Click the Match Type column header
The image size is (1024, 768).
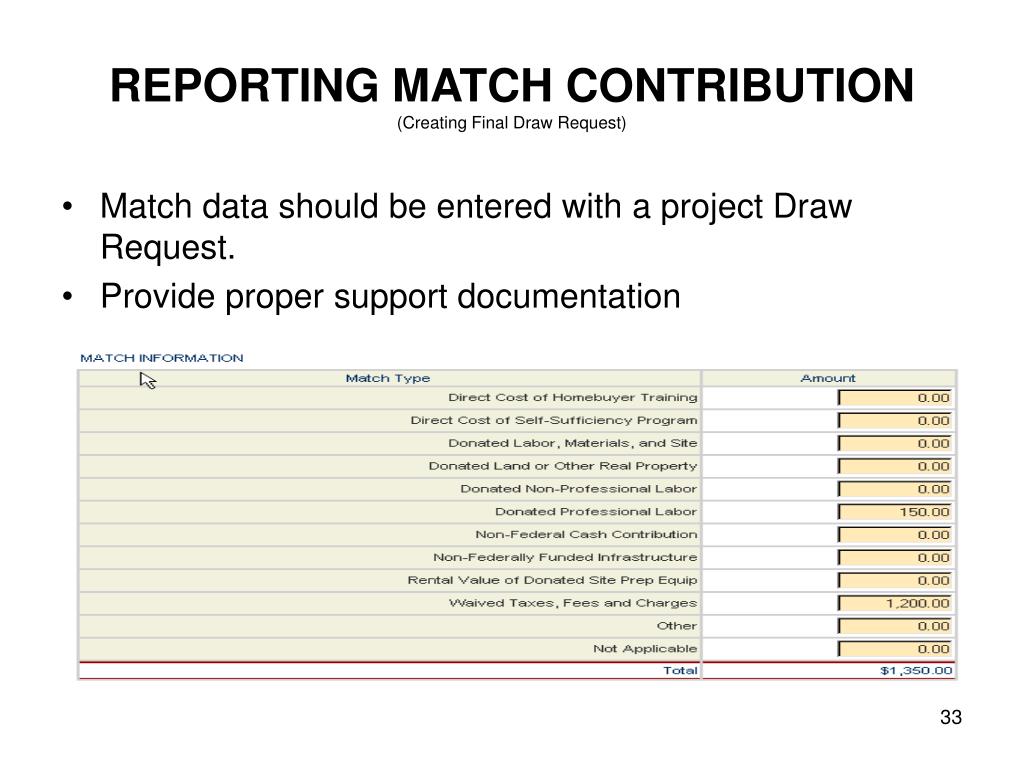point(388,378)
